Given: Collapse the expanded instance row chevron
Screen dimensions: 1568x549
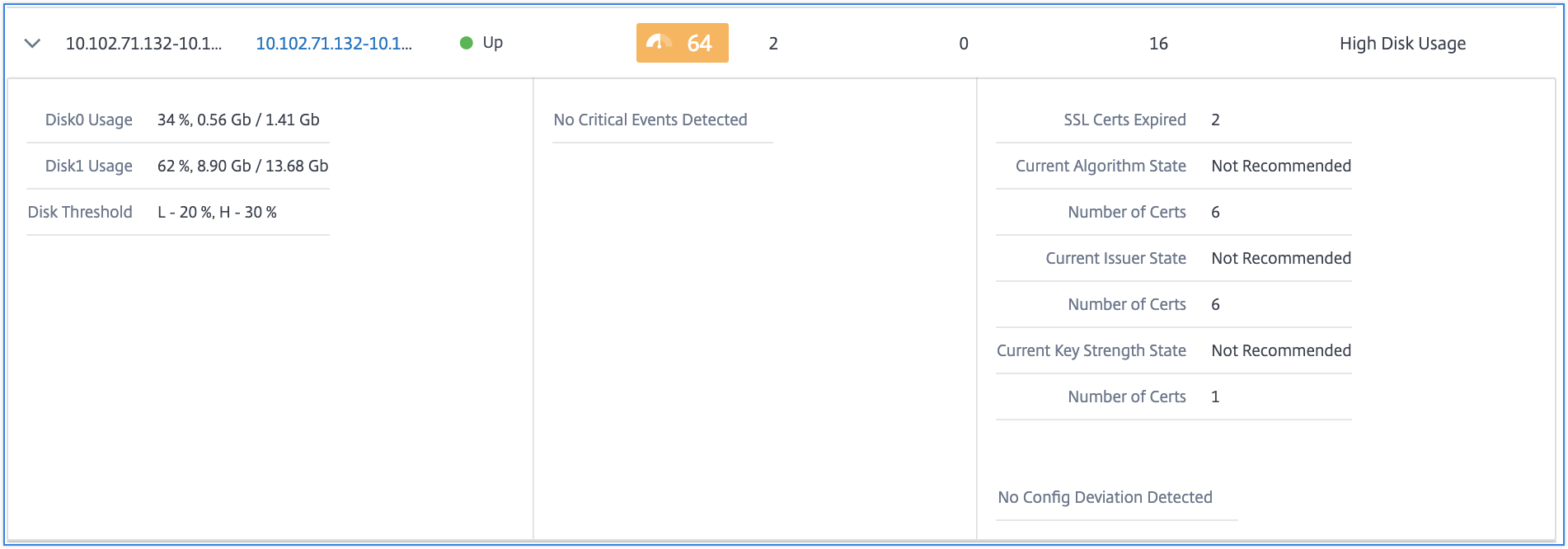Looking at the screenshot, I should click(32, 44).
